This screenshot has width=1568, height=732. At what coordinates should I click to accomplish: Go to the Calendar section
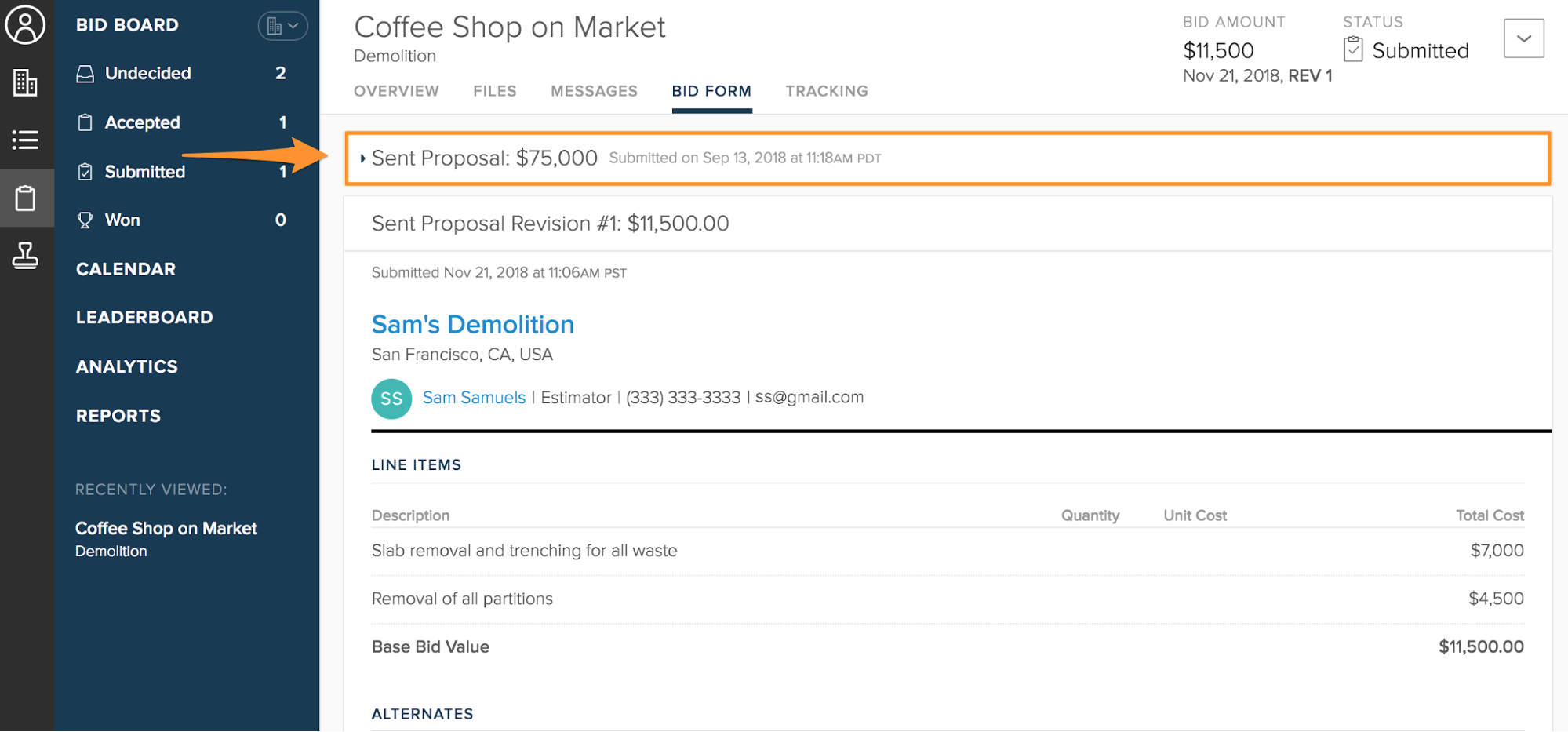click(126, 269)
